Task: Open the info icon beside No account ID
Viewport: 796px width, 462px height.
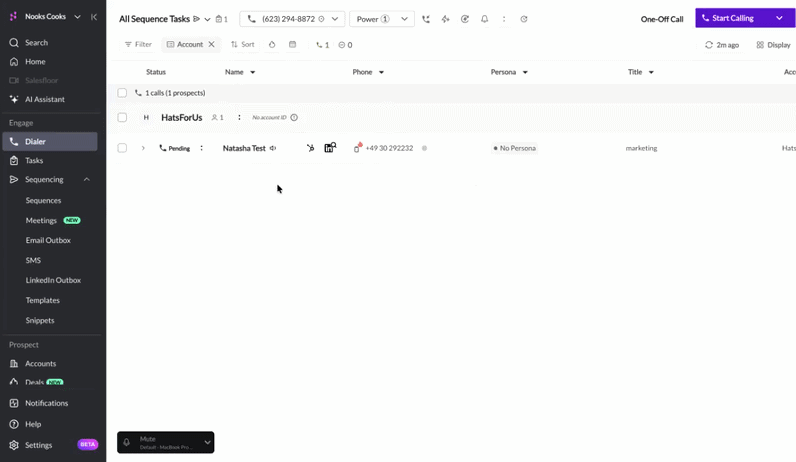Action: [x=294, y=117]
